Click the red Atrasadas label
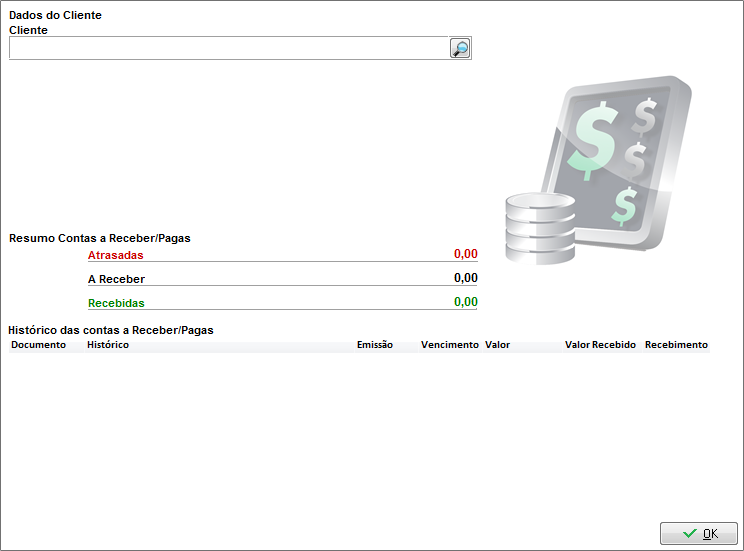The height and width of the screenshot is (551, 744). (x=116, y=255)
